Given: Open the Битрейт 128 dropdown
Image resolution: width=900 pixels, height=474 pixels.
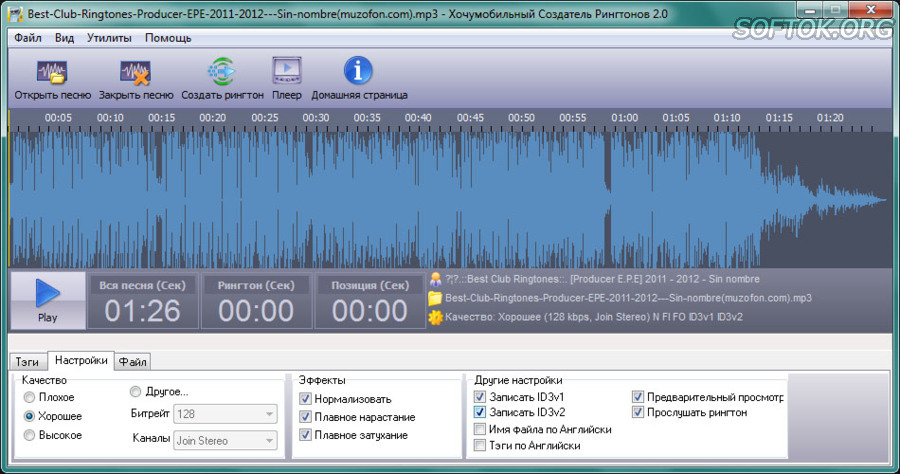Looking at the screenshot, I should click(x=225, y=414).
